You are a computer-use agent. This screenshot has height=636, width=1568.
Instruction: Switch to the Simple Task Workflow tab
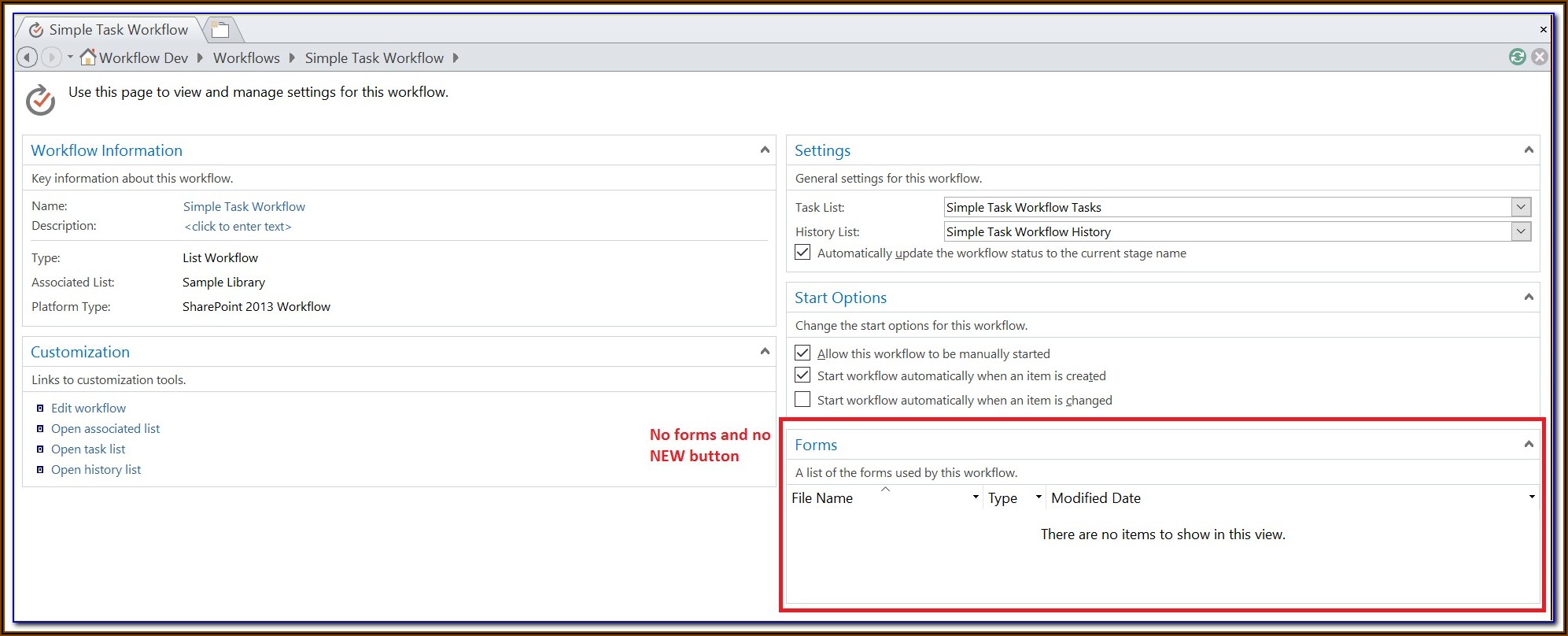coord(118,30)
